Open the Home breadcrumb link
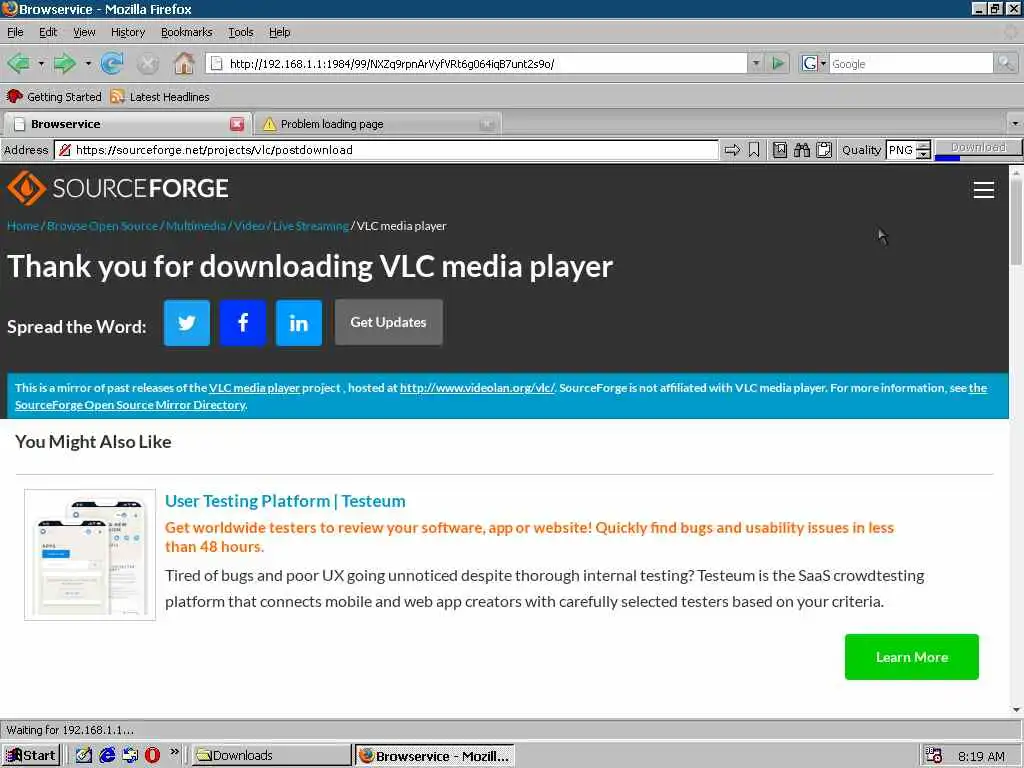Screen dimensions: 1024x768 [x=23, y=226]
